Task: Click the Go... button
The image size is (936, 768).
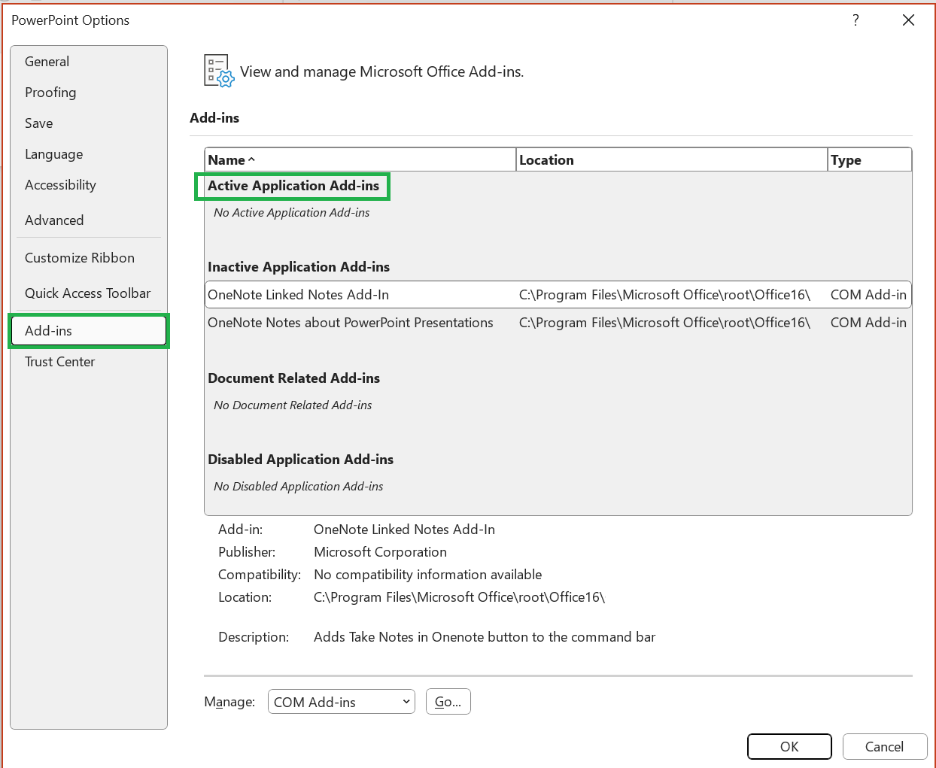Action: click(448, 702)
